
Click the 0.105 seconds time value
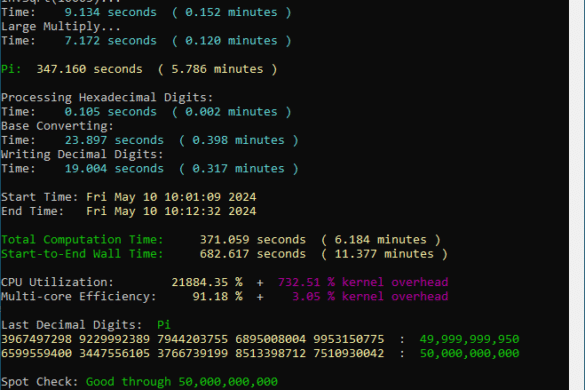[110, 112]
